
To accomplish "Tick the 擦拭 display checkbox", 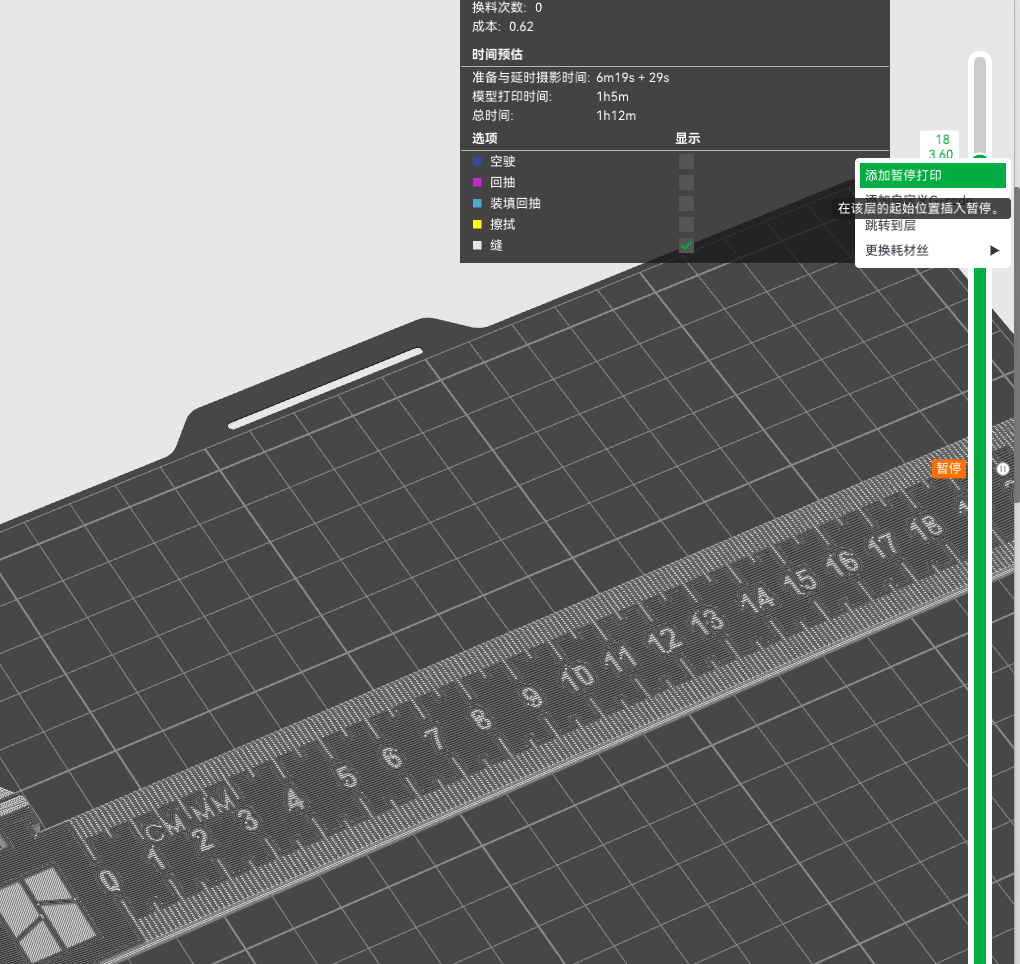I will (686, 224).
